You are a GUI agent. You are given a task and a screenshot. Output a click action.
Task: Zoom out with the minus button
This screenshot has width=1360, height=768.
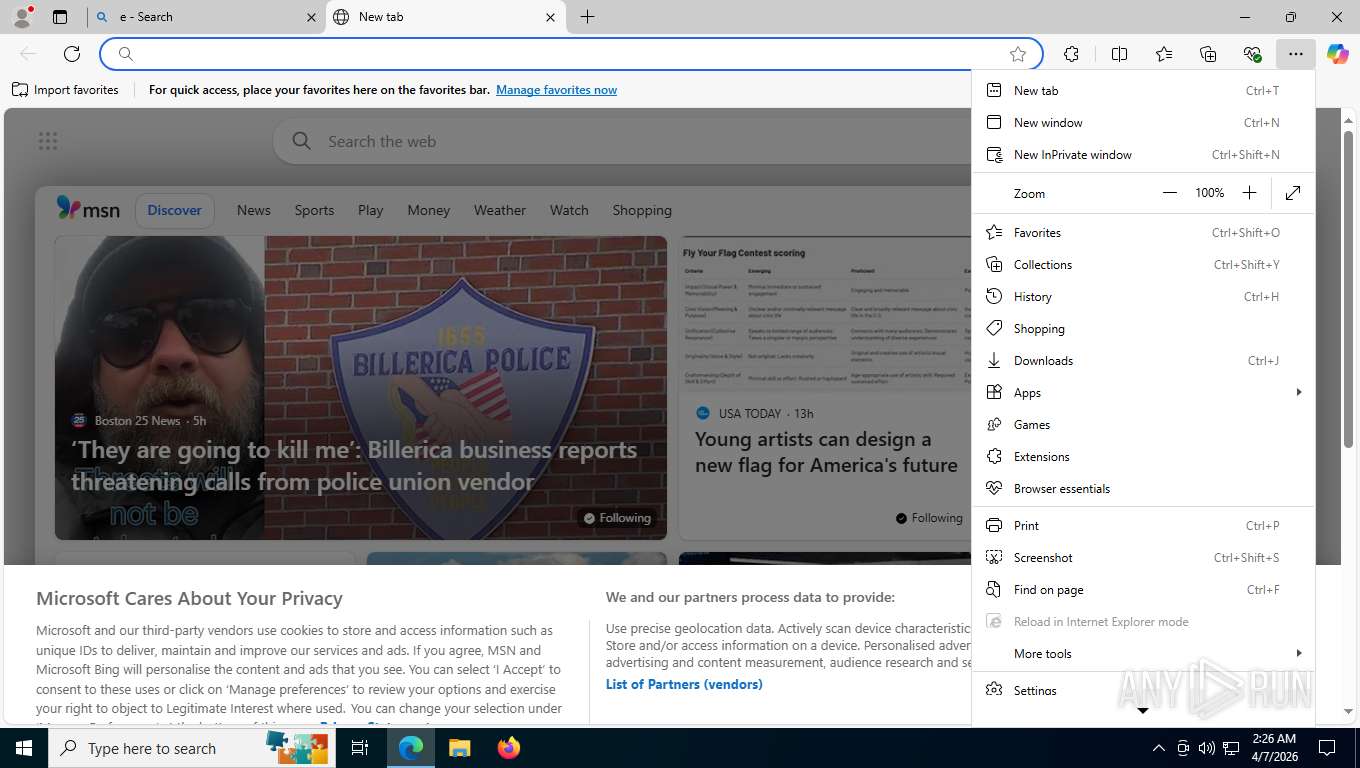click(1170, 193)
